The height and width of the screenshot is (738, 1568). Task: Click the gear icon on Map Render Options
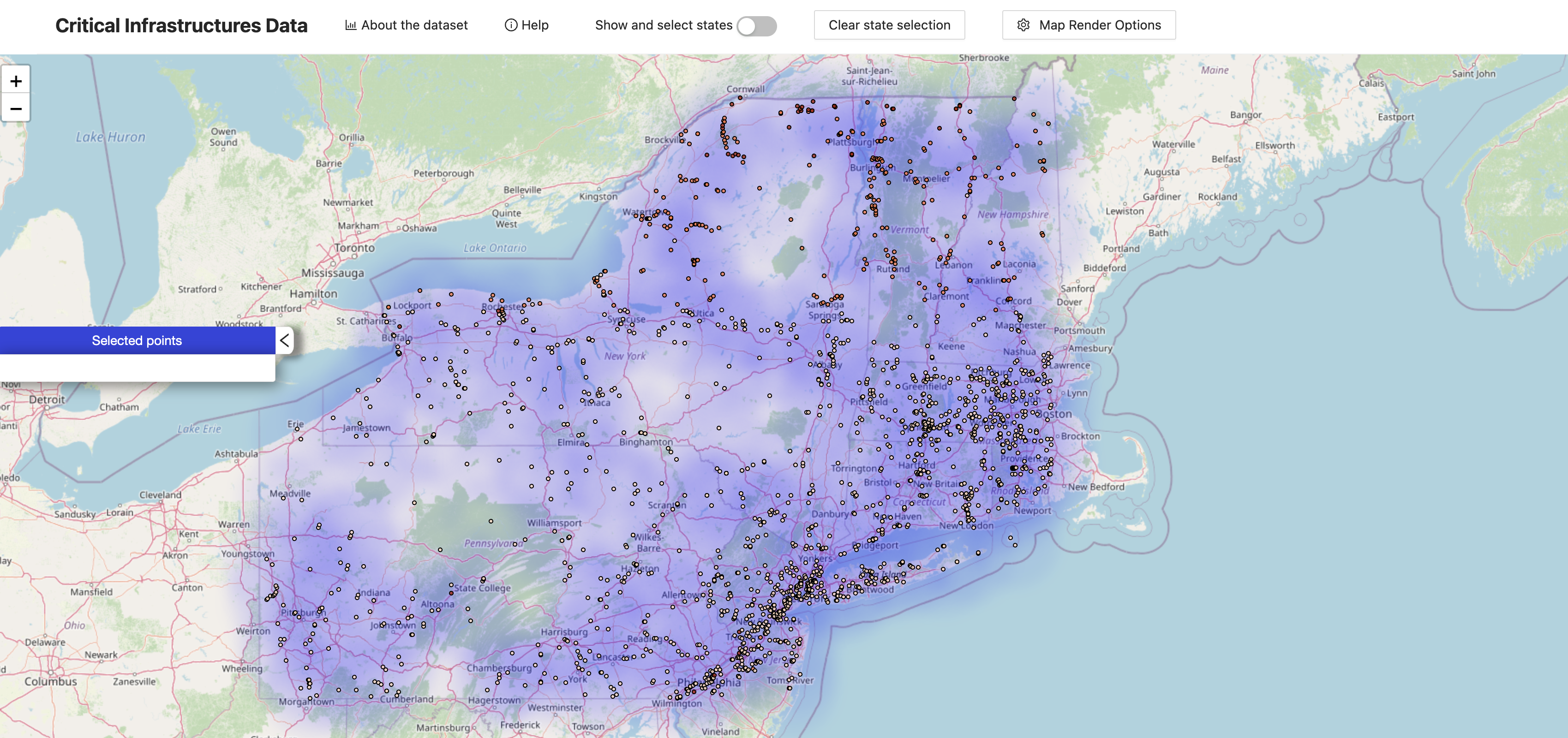click(1023, 25)
